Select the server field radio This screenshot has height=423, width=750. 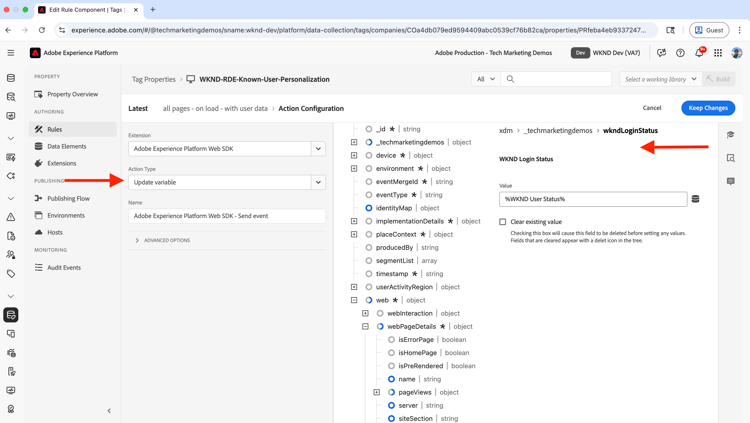click(x=391, y=405)
